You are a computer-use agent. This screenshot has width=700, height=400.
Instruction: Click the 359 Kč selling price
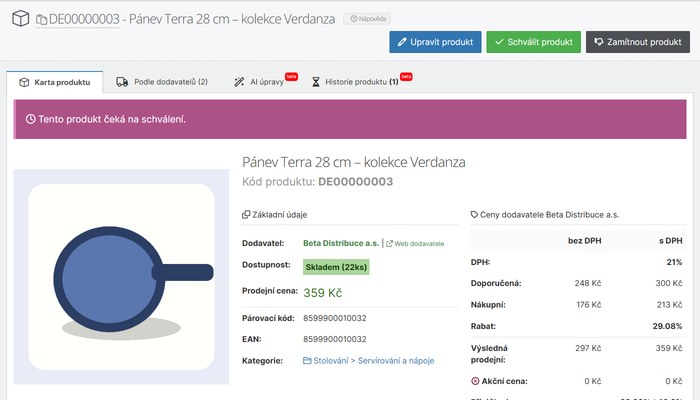click(323, 293)
